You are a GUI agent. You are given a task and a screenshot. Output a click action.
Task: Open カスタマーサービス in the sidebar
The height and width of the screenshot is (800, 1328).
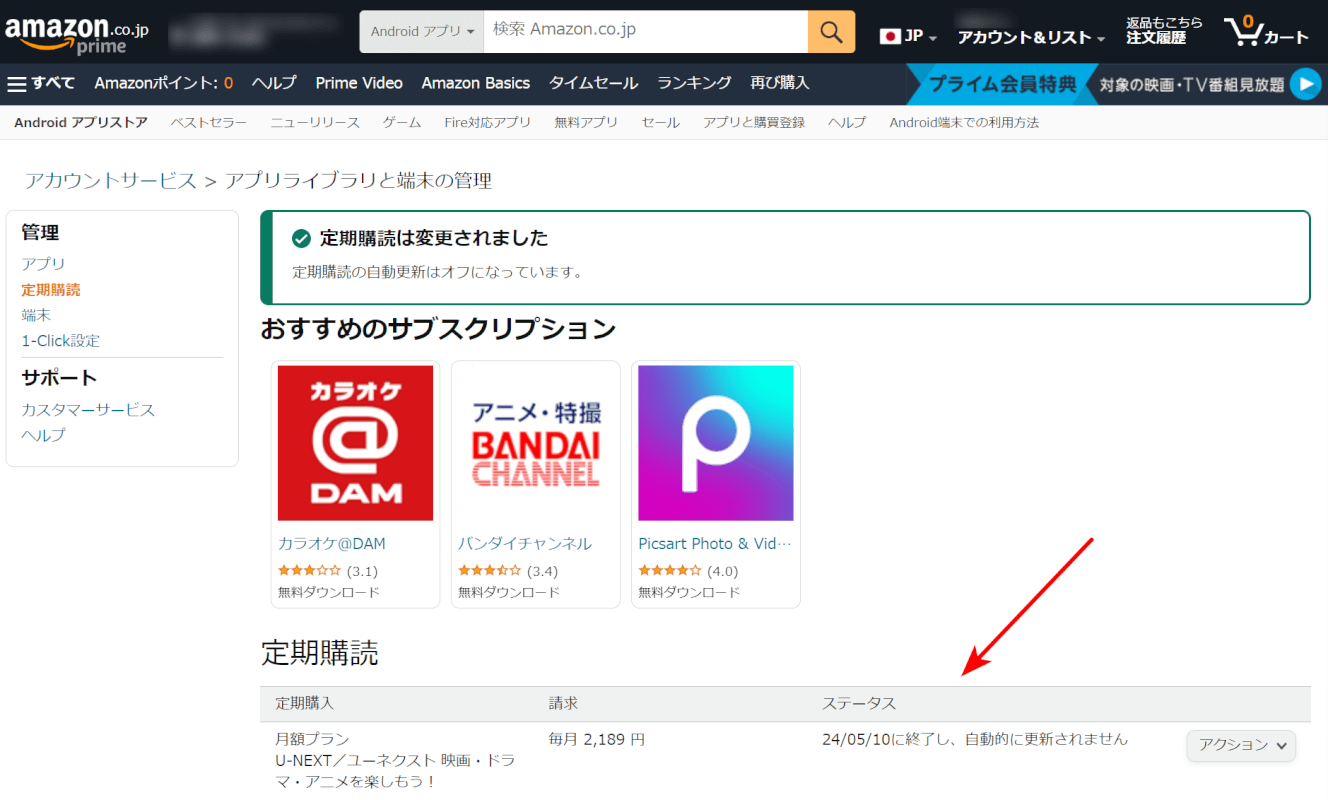[88, 410]
